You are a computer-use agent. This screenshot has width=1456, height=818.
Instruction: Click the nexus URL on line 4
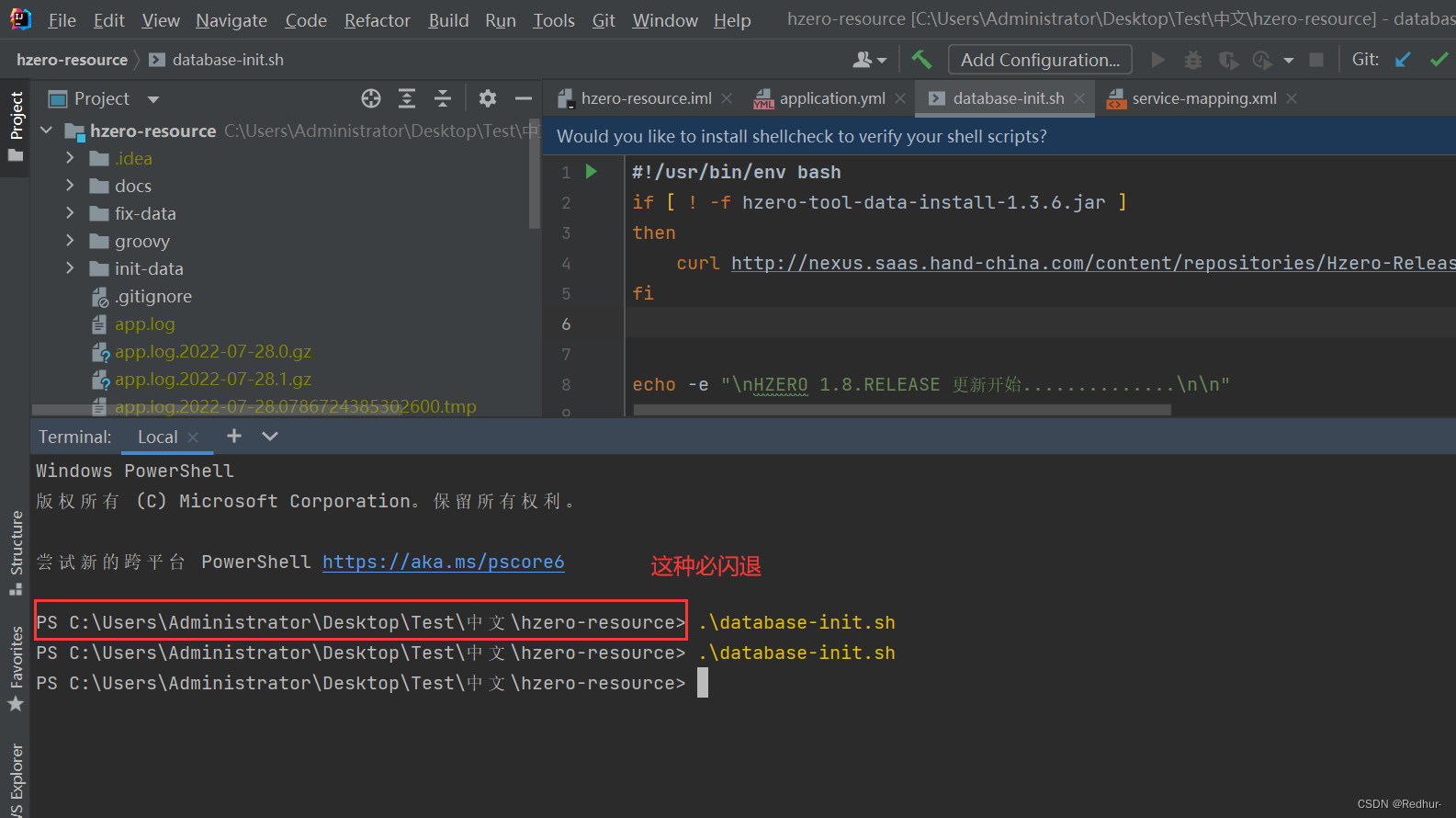[x=1093, y=263]
